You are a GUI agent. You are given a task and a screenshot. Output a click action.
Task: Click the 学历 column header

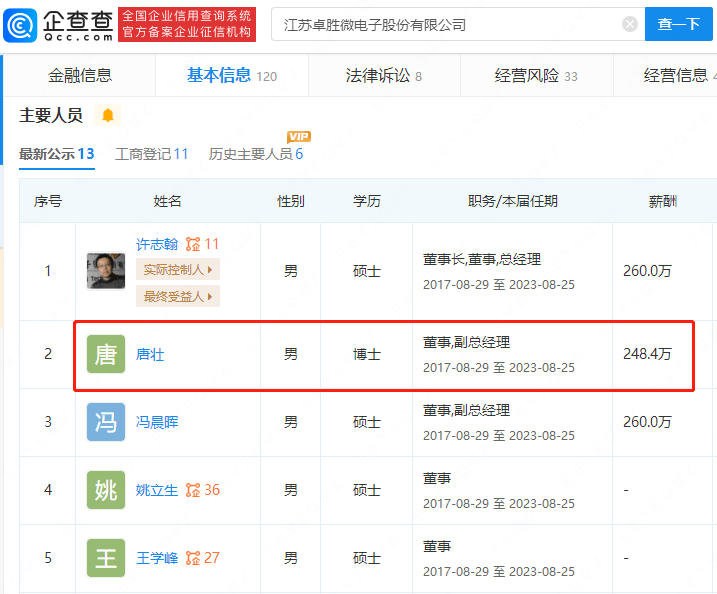tap(367, 201)
